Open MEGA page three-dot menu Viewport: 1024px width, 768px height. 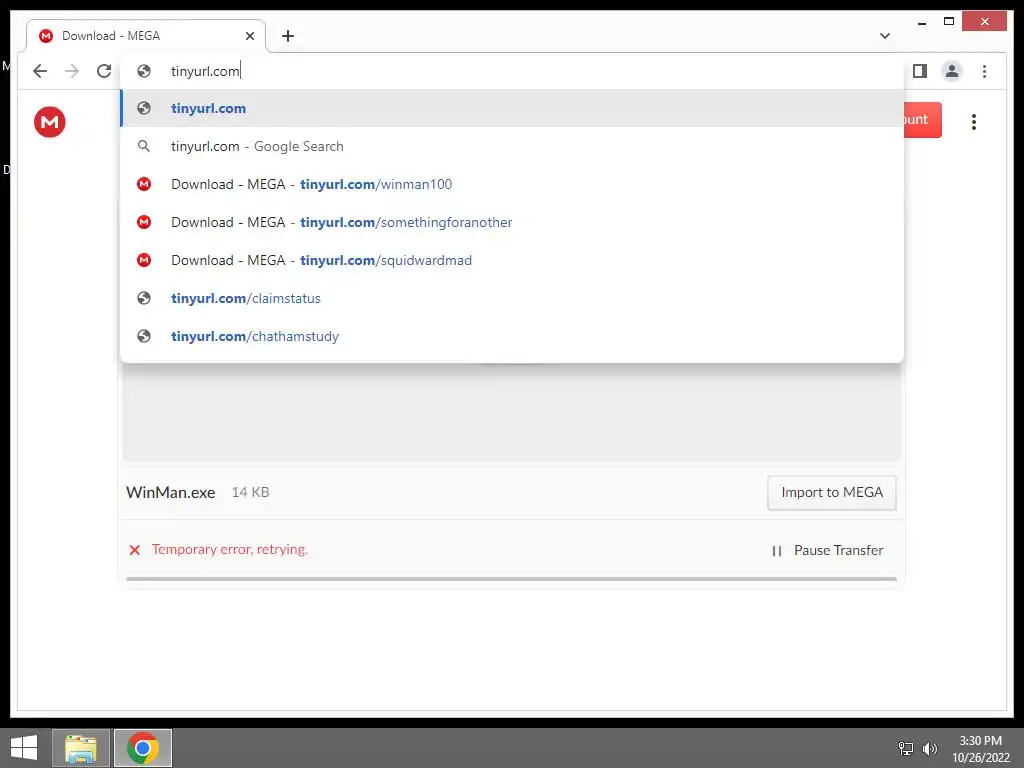pyautogui.click(x=974, y=122)
